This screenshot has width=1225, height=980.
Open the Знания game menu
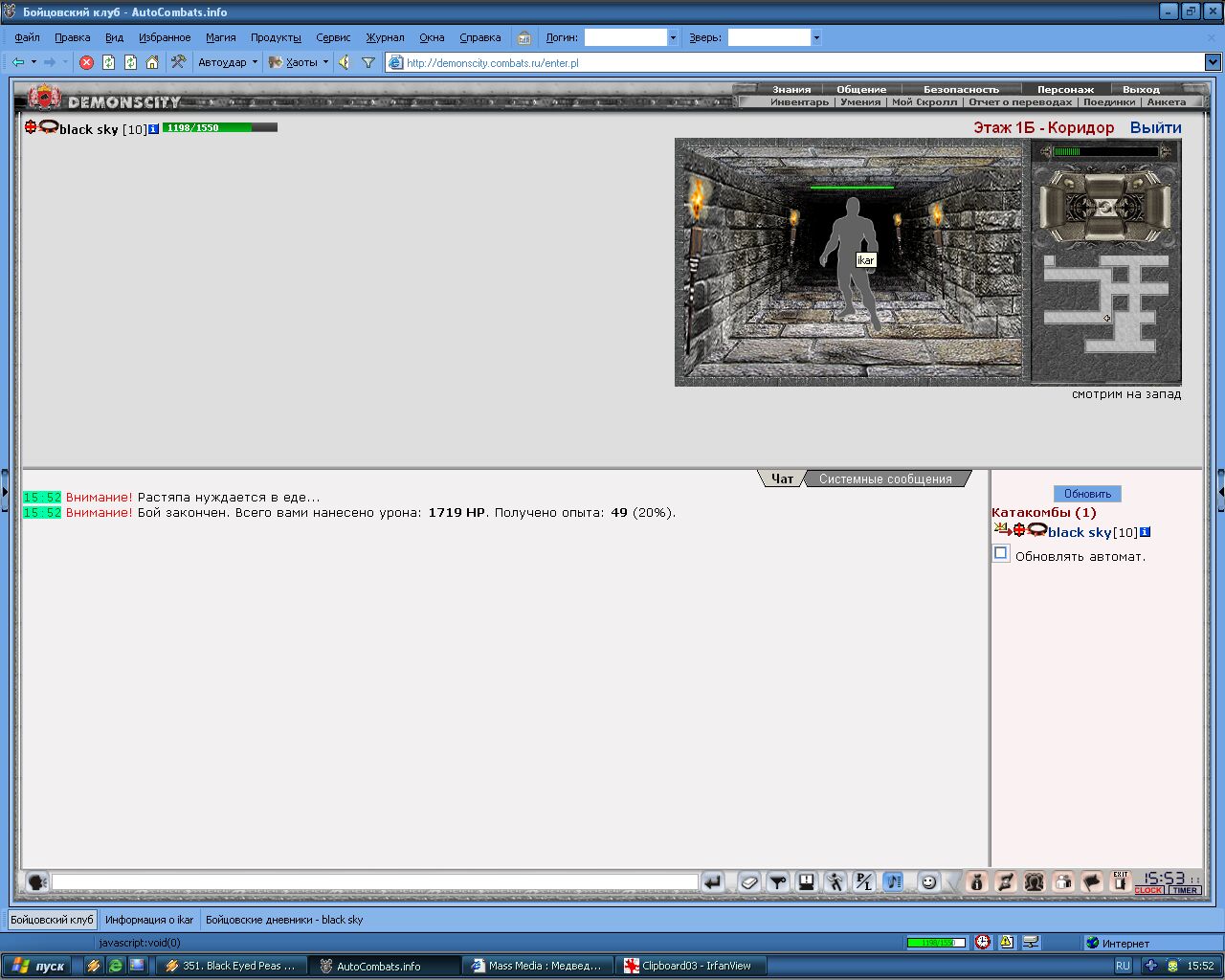click(x=791, y=89)
